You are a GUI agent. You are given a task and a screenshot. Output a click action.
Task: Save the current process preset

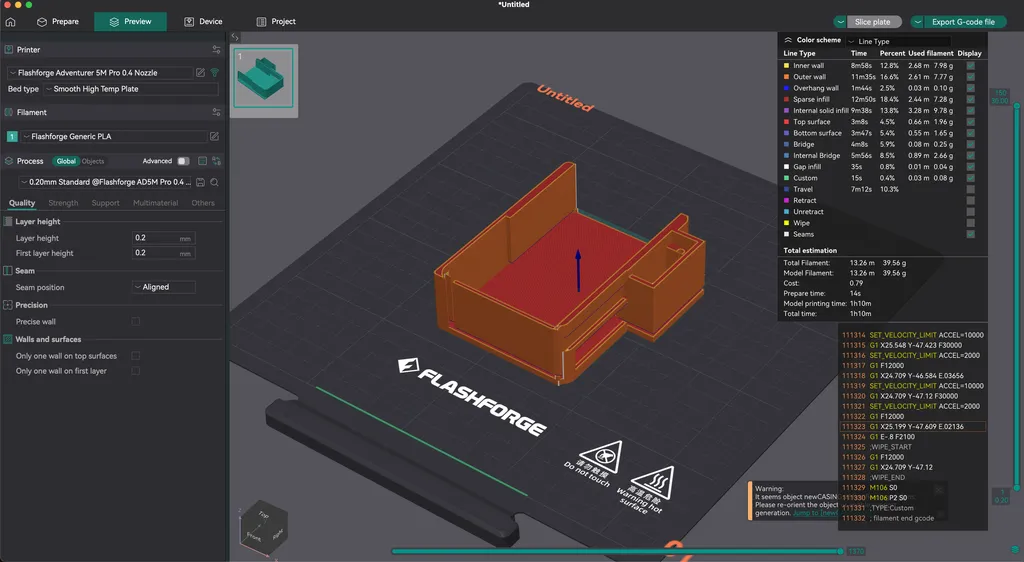pos(200,182)
